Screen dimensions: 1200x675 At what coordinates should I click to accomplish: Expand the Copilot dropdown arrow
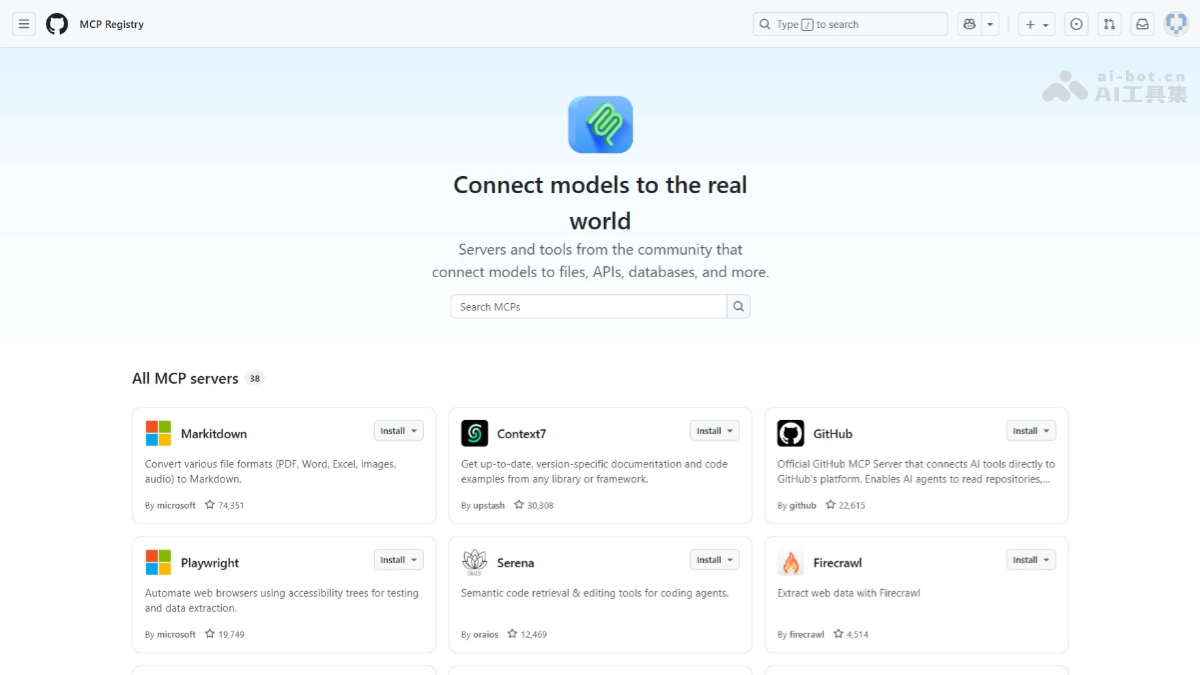(990, 24)
